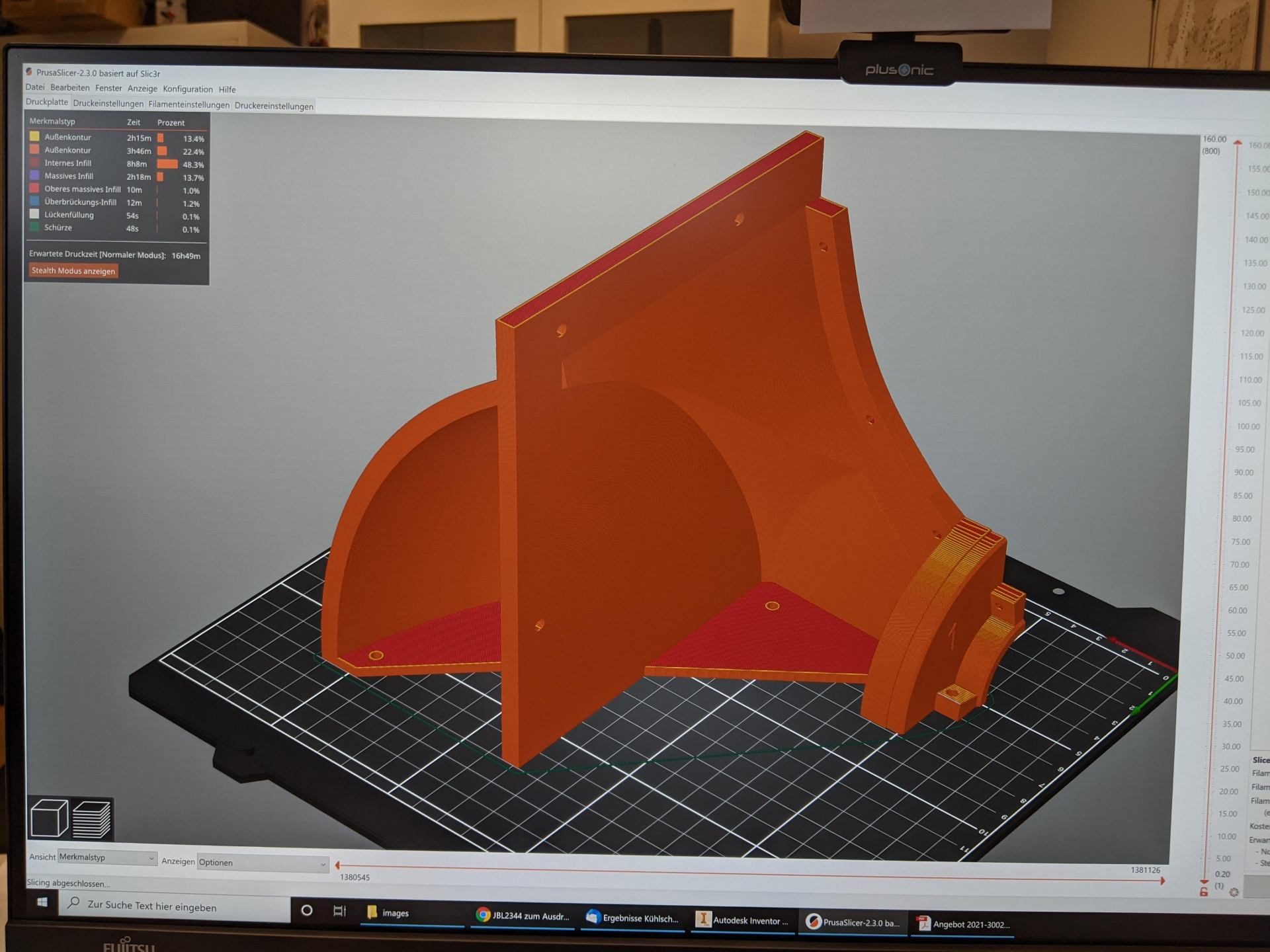The image size is (1270, 952).
Task: Click the Internes Infill 48.3% value
Action: click(x=193, y=165)
